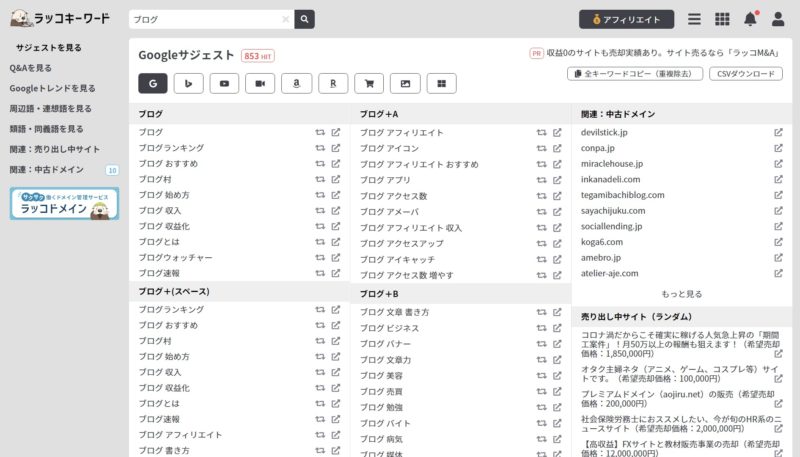Expand domain list with もっと見る
The image size is (800, 457).
tap(682, 294)
